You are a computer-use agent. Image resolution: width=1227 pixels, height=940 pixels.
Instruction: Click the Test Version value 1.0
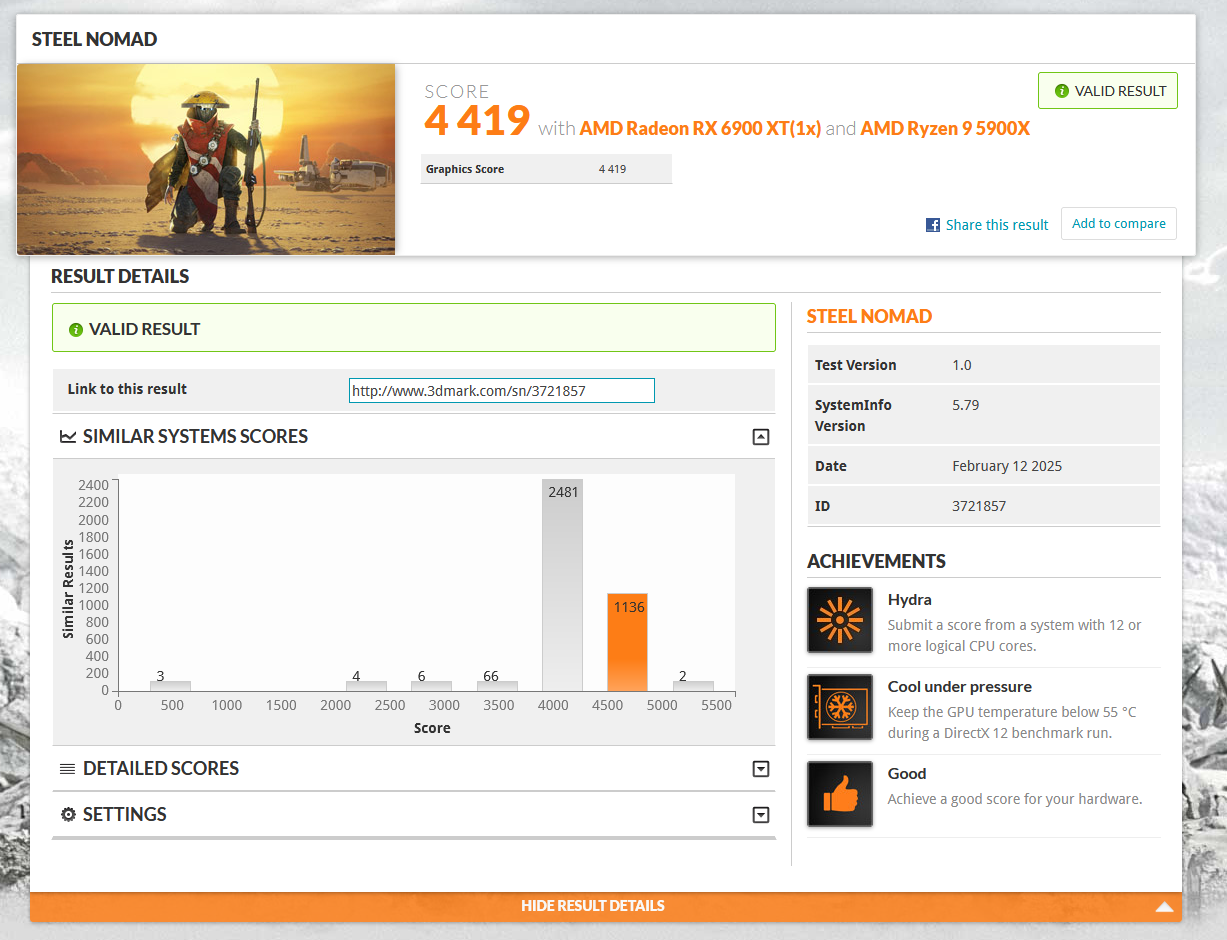click(x=962, y=365)
